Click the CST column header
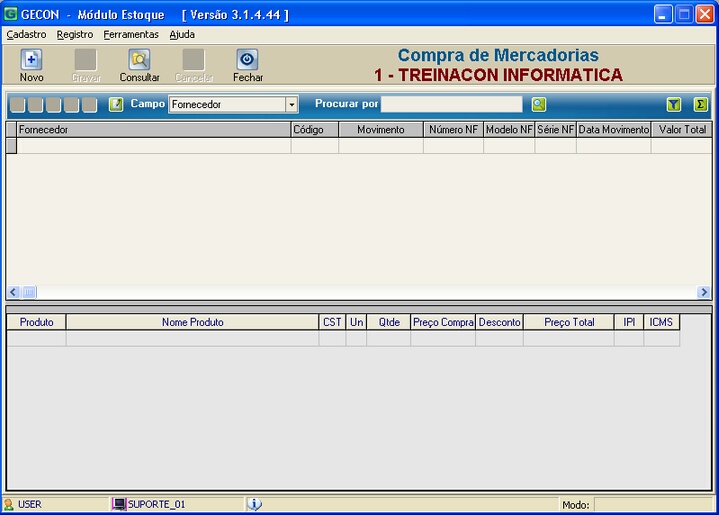The height and width of the screenshot is (515, 719). (332, 322)
